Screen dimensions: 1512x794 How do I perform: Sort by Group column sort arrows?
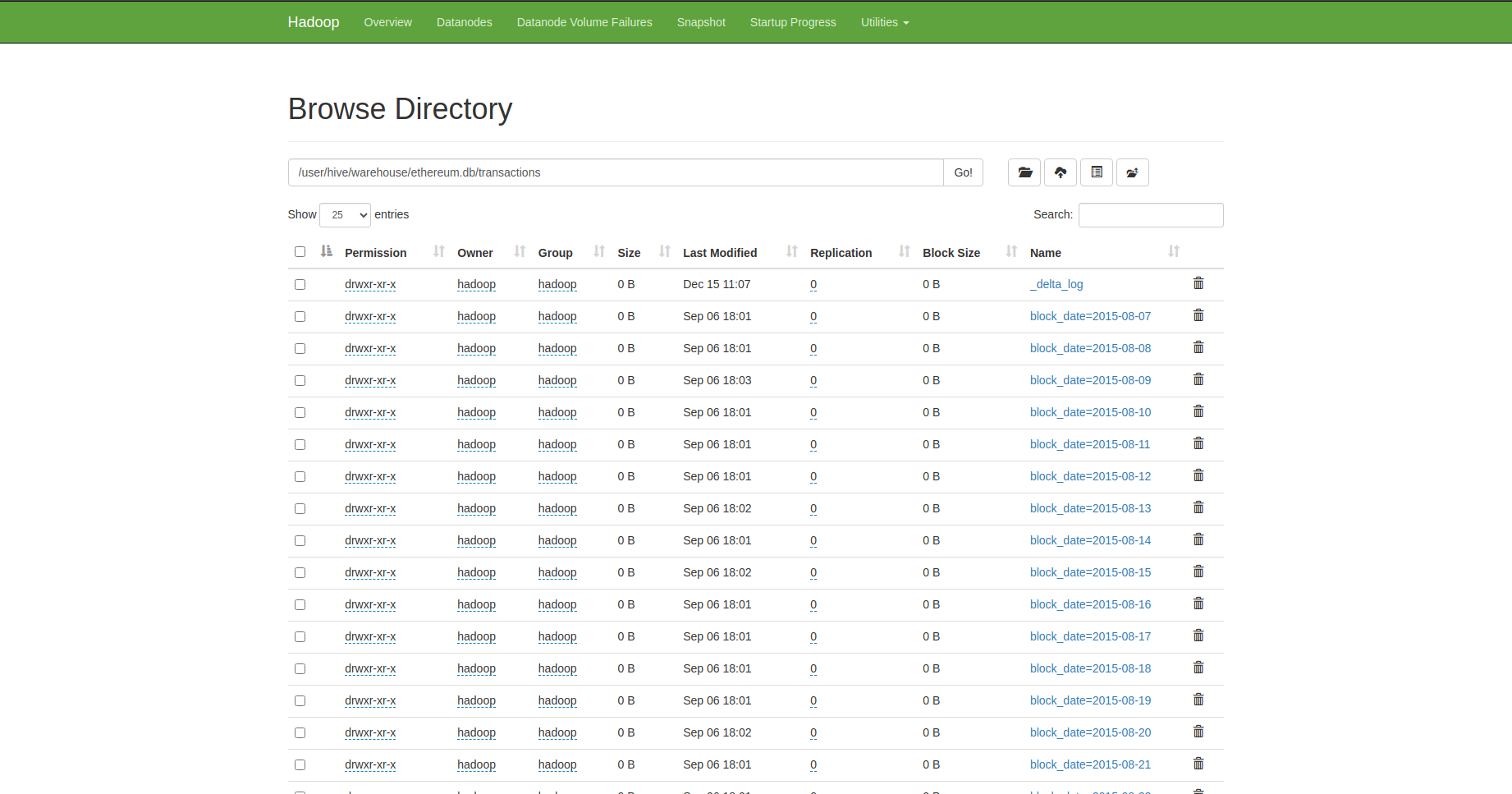click(599, 251)
